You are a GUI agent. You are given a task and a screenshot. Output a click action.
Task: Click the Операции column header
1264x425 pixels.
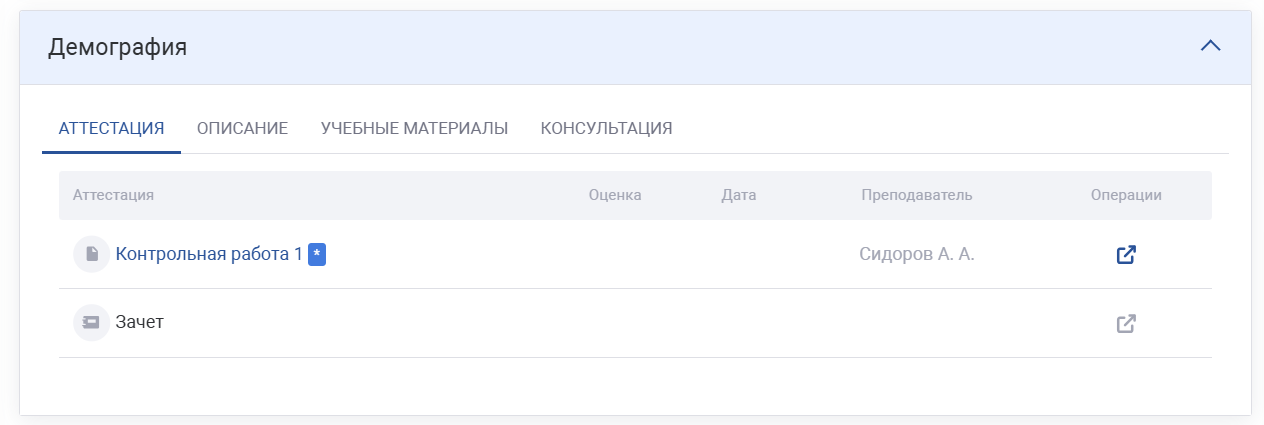(x=1126, y=195)
